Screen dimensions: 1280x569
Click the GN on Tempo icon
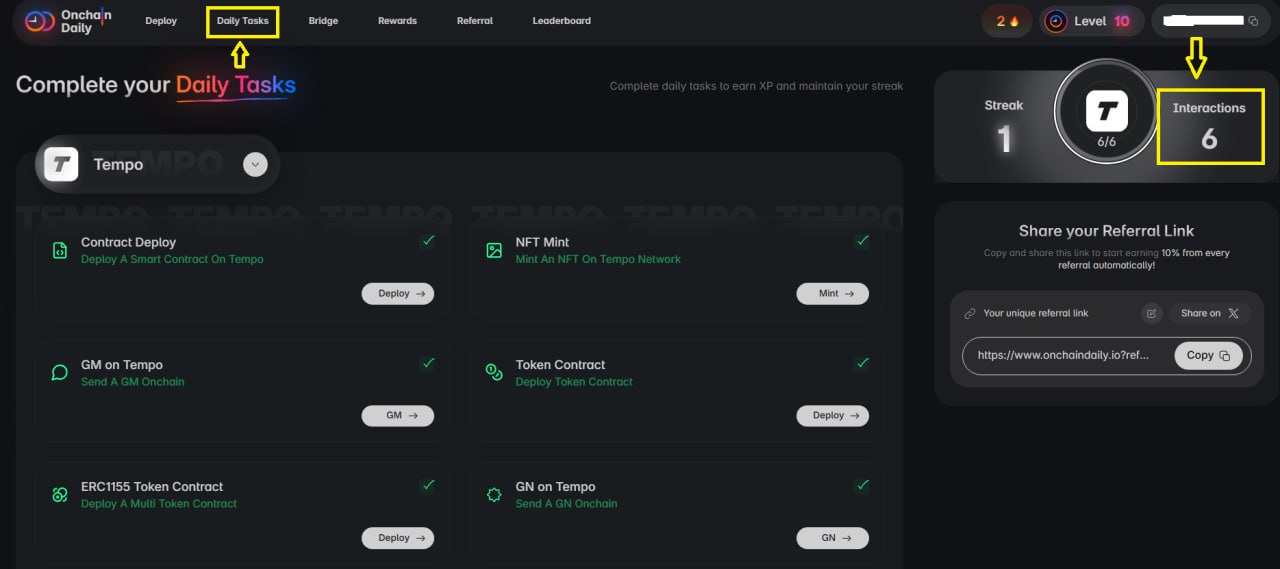point(494,494)
